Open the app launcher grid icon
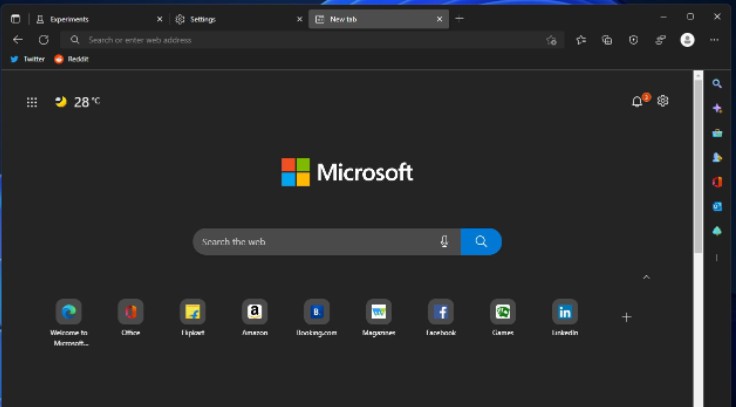This screenshot has width=736, height=407. (32, 102)
